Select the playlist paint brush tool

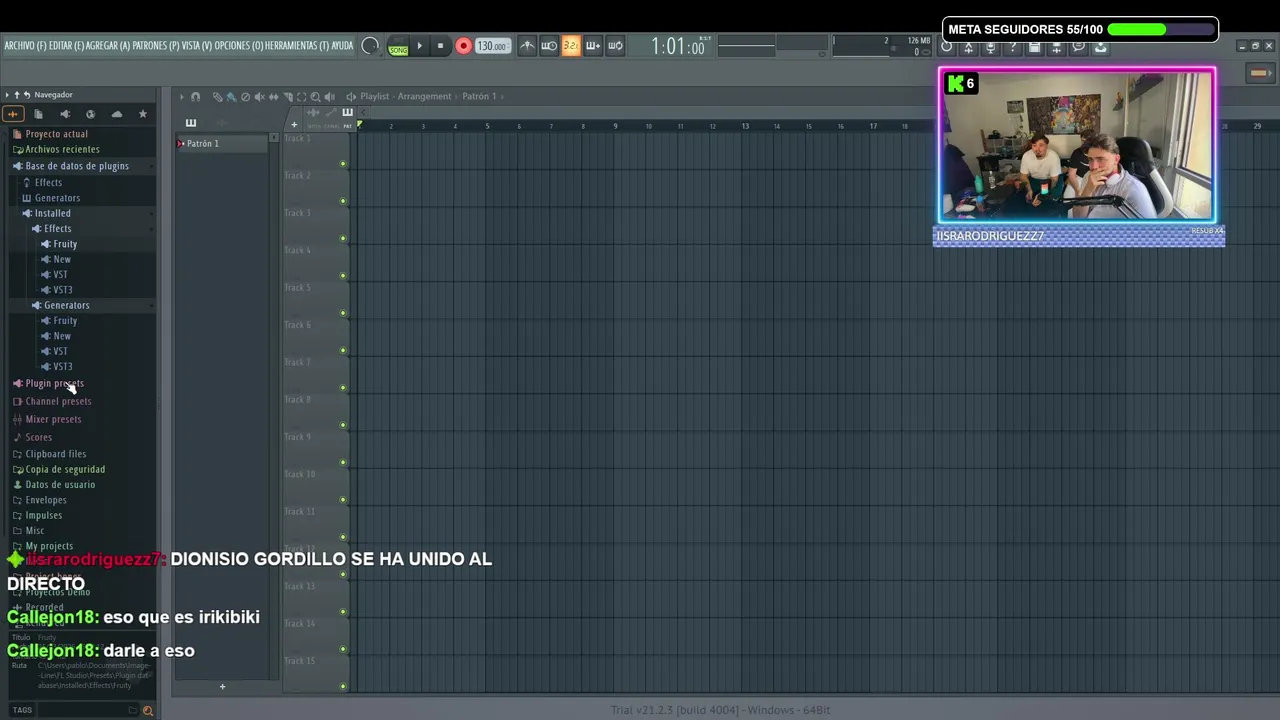click(231, 97)
